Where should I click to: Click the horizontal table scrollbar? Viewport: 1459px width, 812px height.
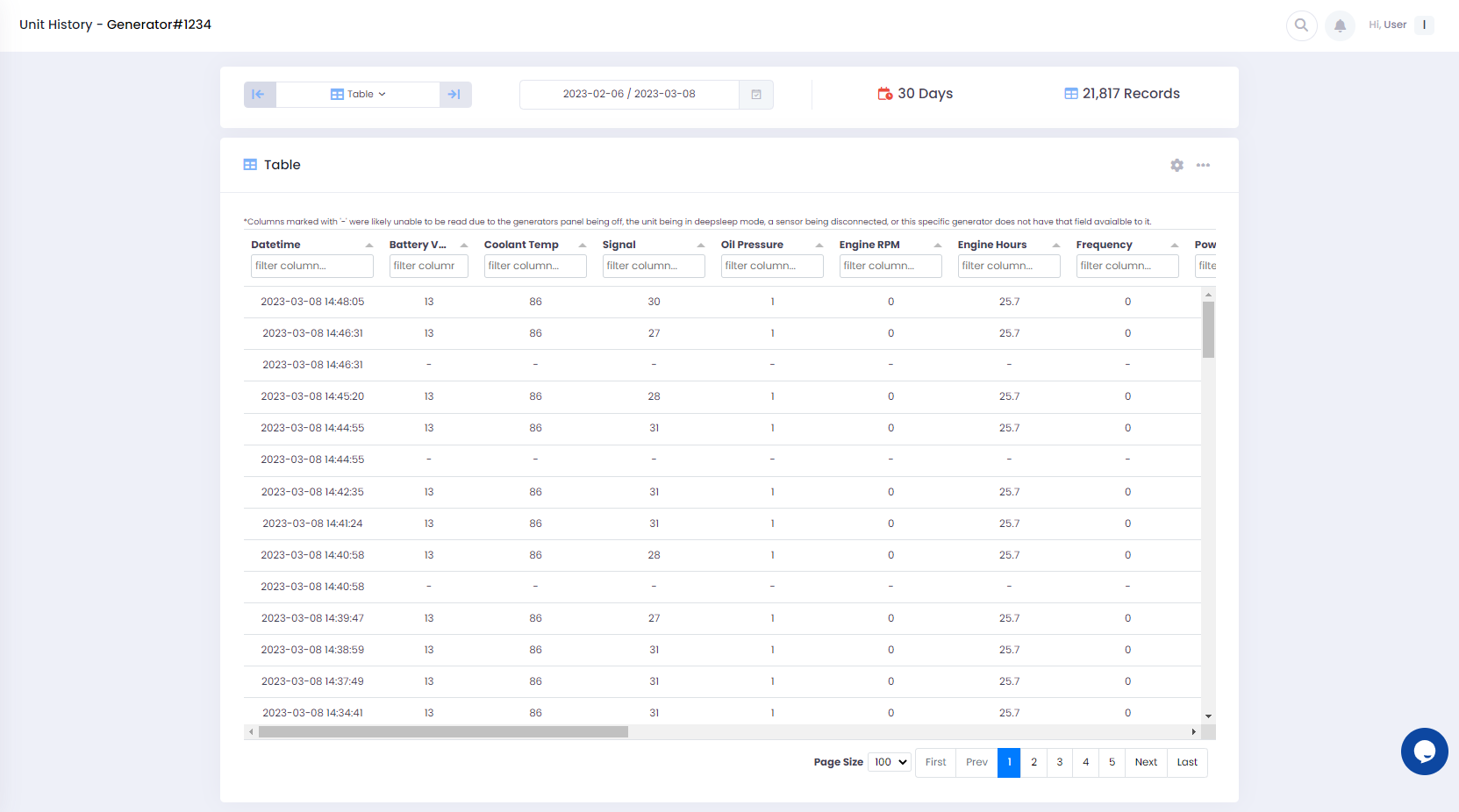443,731
